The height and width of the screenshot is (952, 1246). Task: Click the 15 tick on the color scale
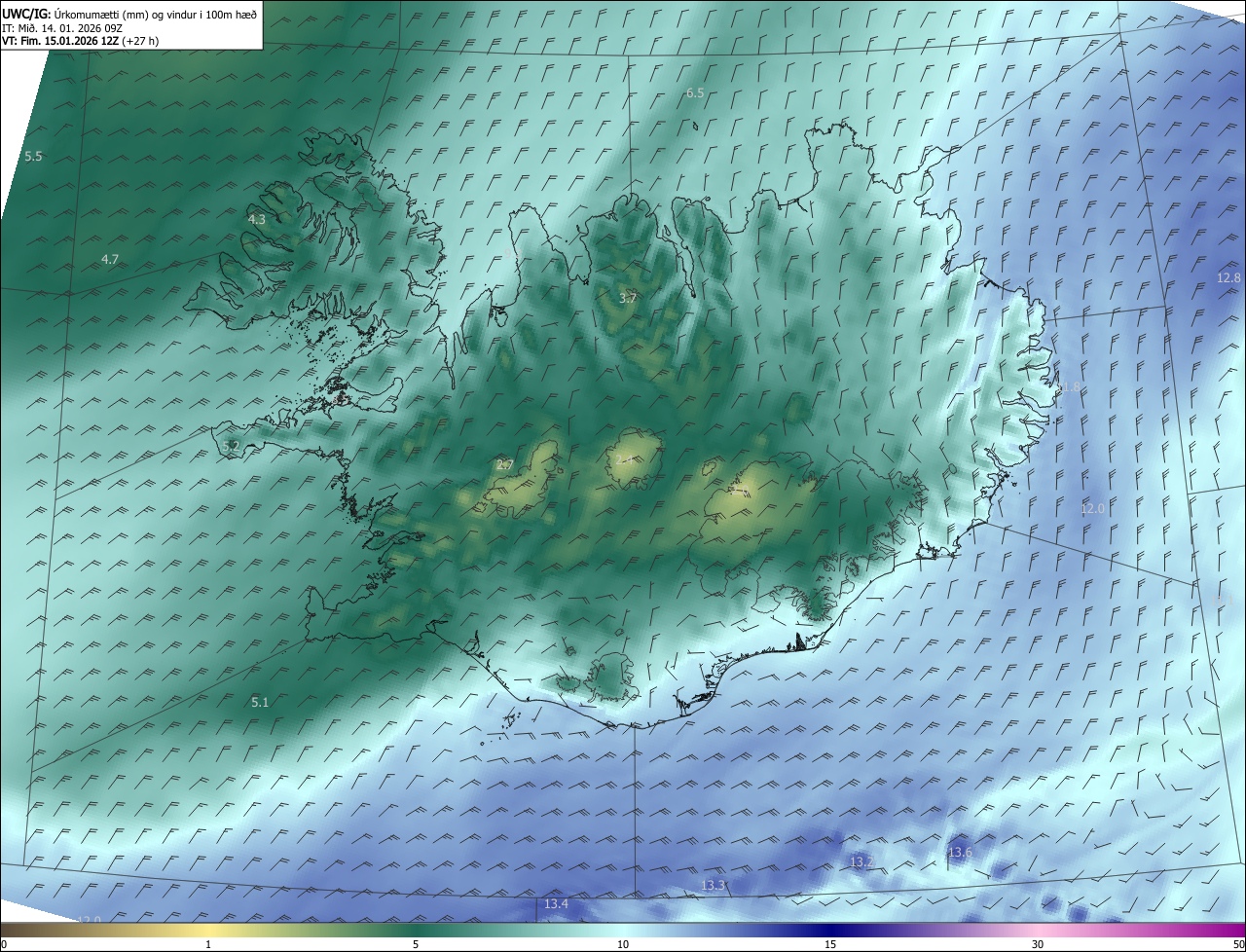pos(830,944)
